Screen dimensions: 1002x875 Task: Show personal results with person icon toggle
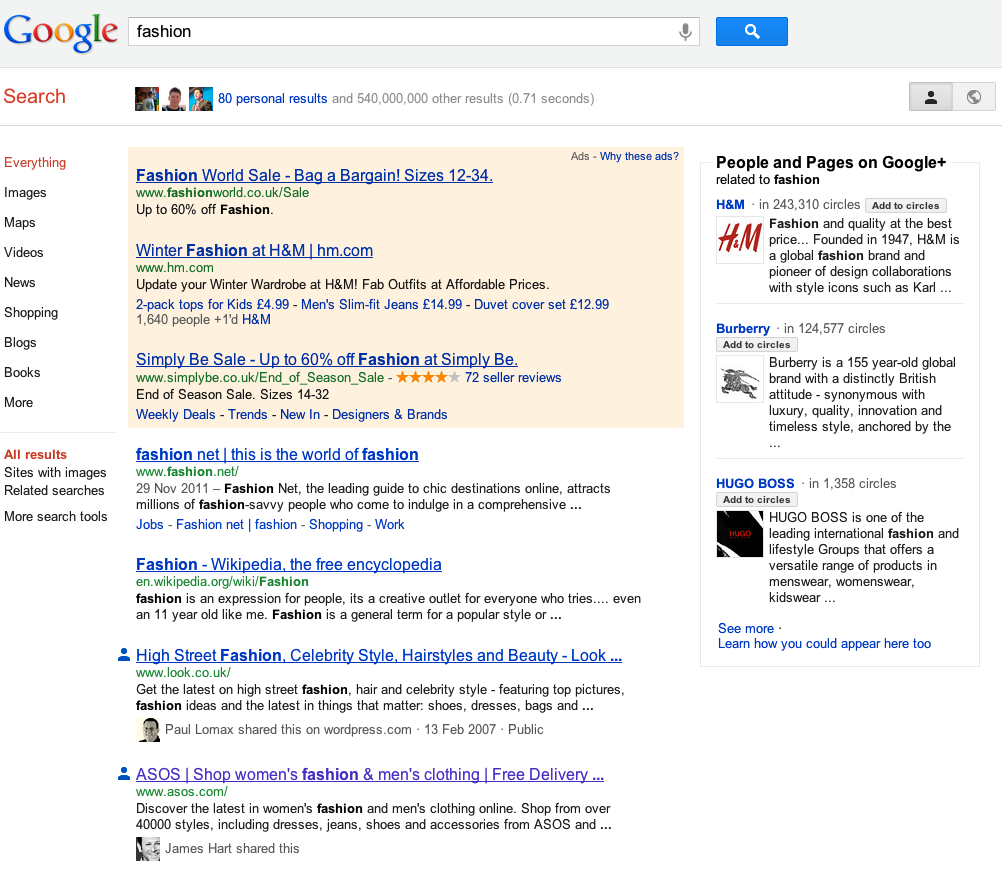click(930, 97)
